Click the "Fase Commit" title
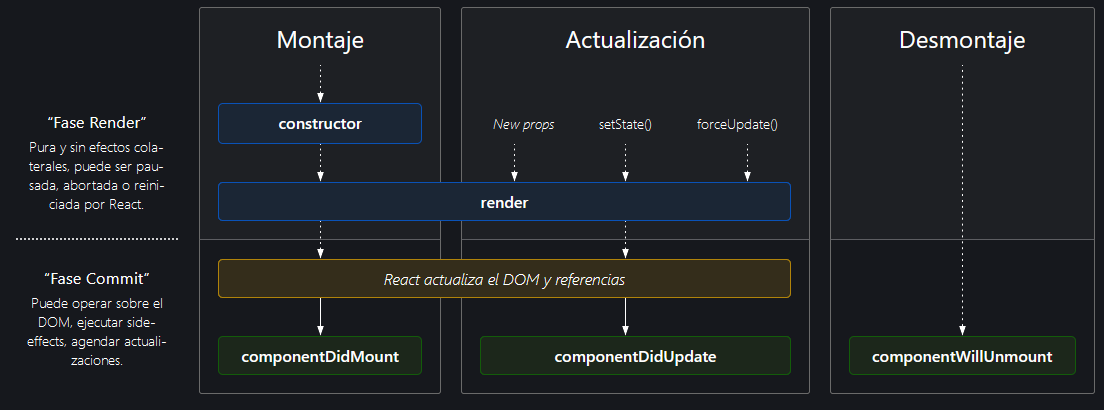1104x410 pixels. (96, 278)
